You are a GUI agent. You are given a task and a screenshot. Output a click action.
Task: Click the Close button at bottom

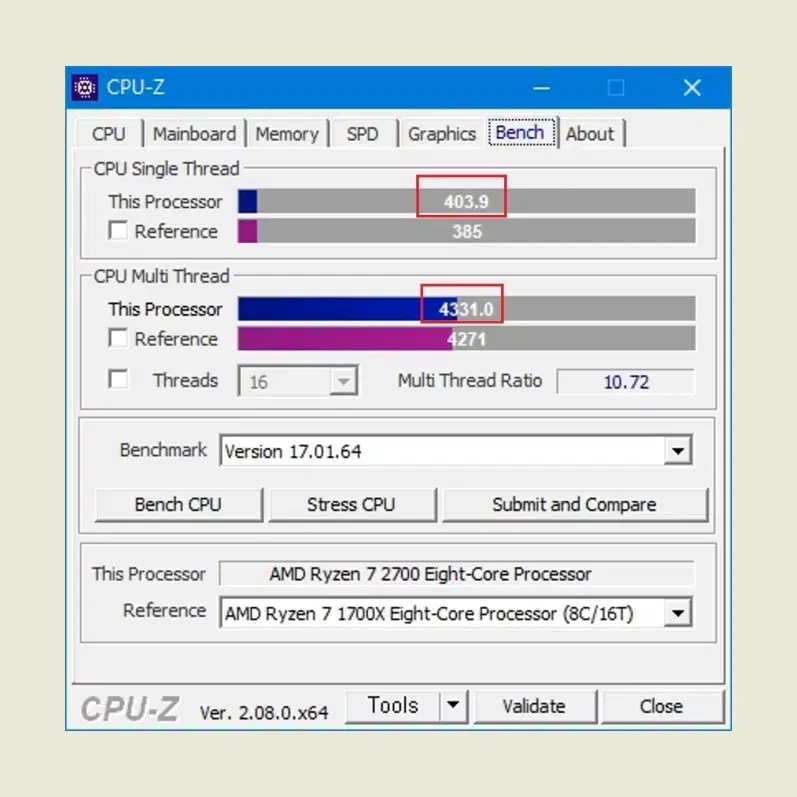click(662, 707)
